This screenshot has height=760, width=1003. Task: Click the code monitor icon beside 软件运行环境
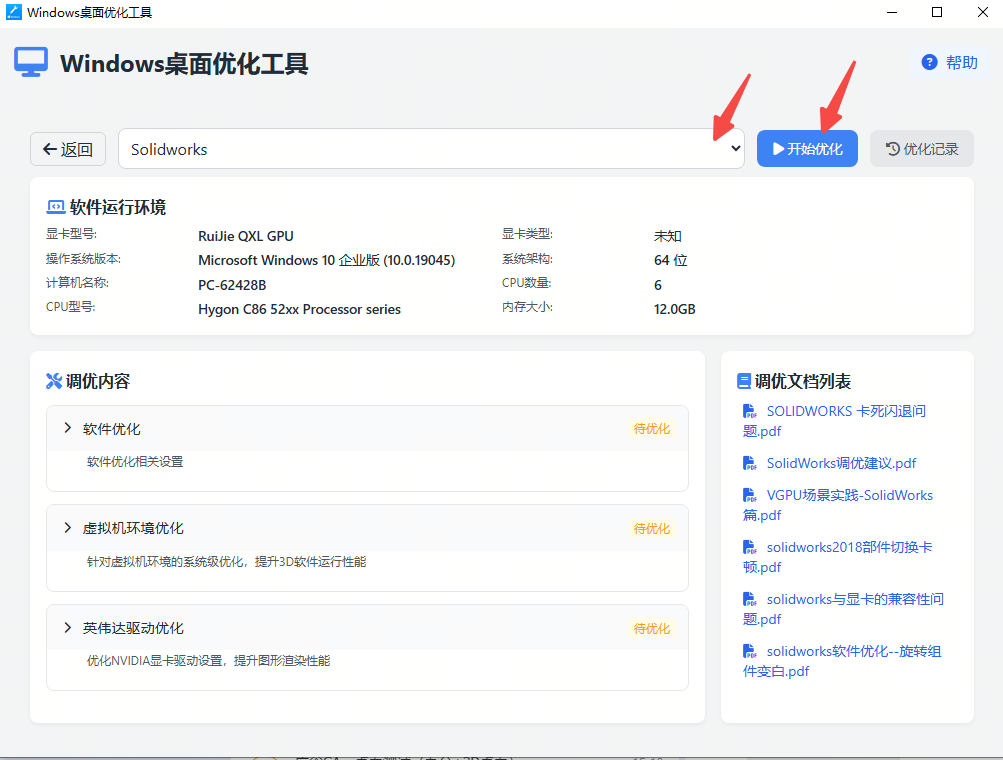pyautogui.click(x=56, y=207)
